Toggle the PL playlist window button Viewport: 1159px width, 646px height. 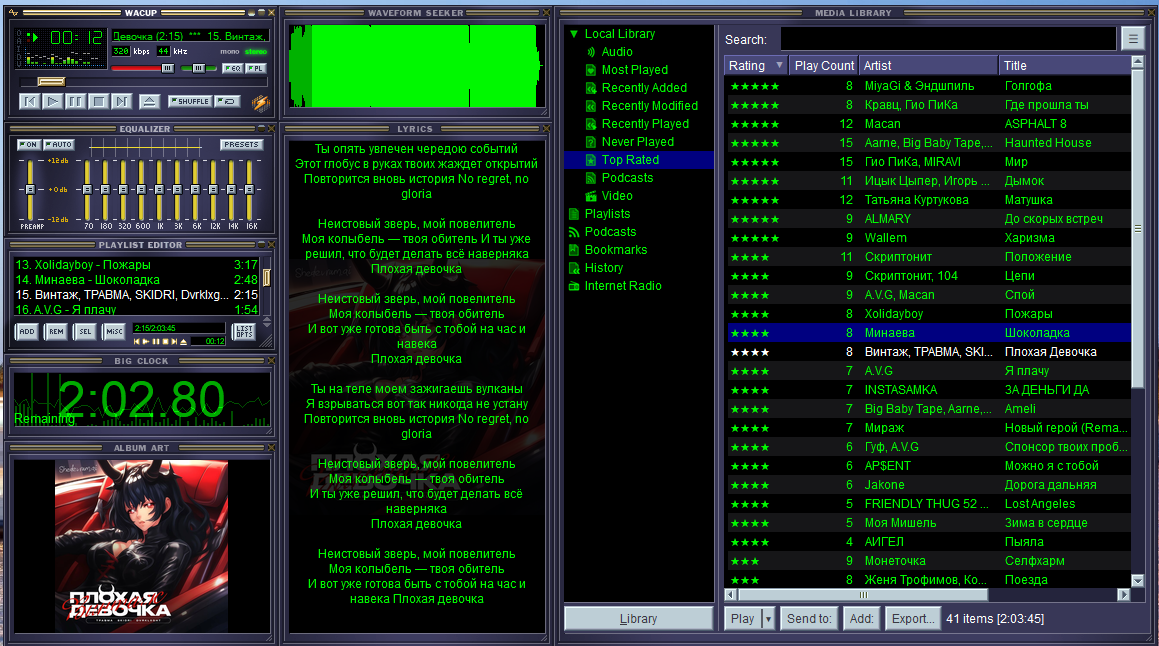(x=255, y=68)
